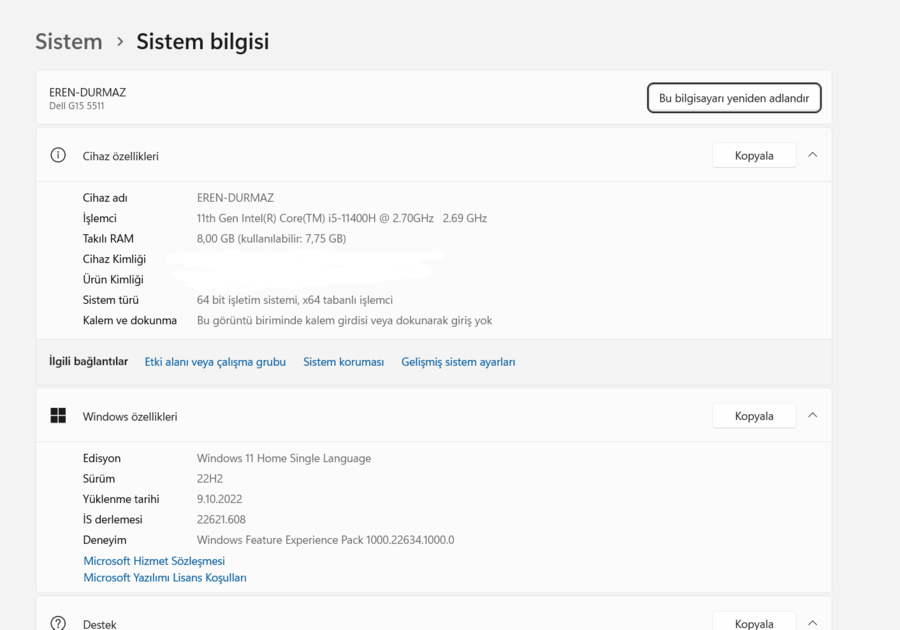Click the İlgili bağlantılar label
The width and height of the screenshot is (900, 630).
[88, 361]
